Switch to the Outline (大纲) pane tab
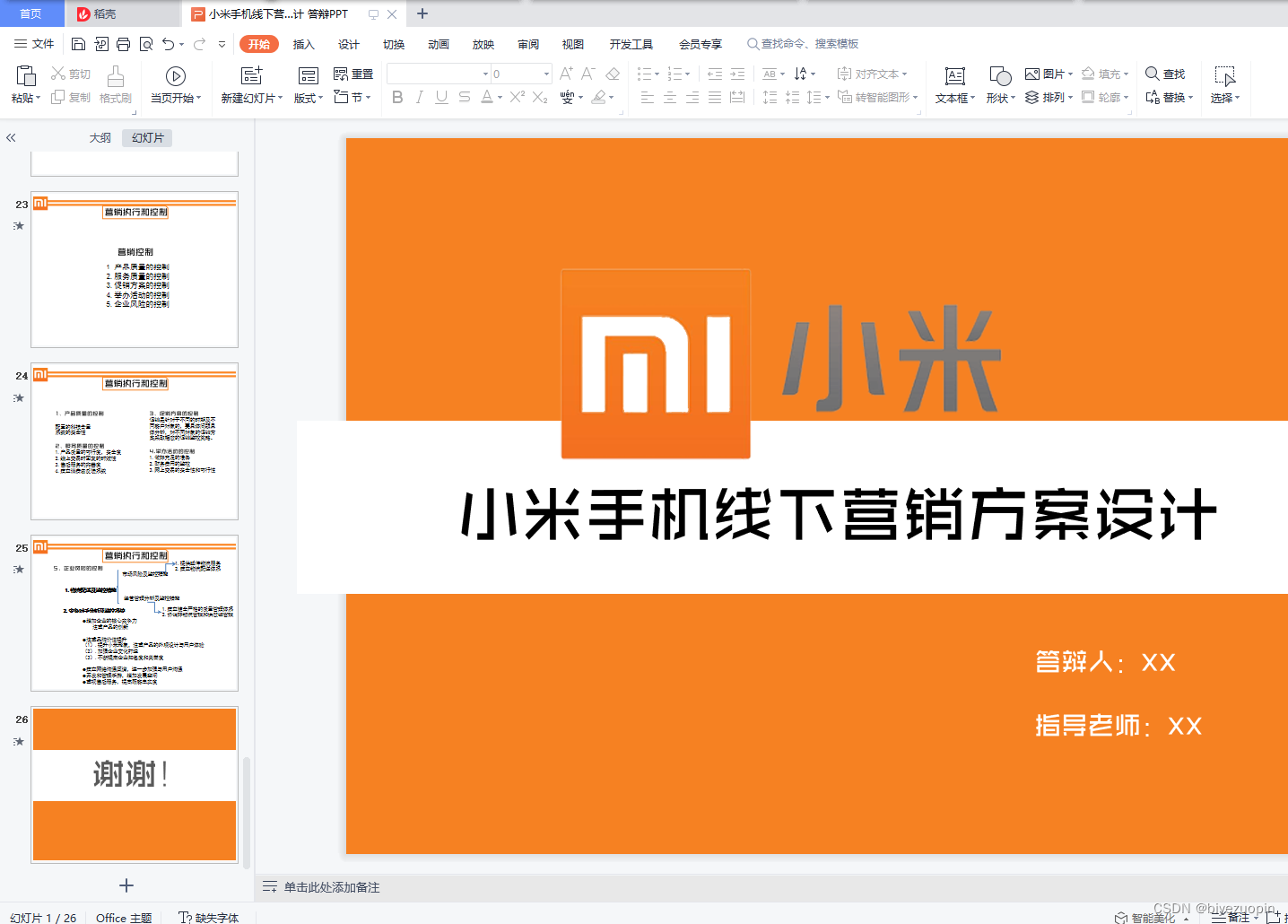 coord(100,137)
